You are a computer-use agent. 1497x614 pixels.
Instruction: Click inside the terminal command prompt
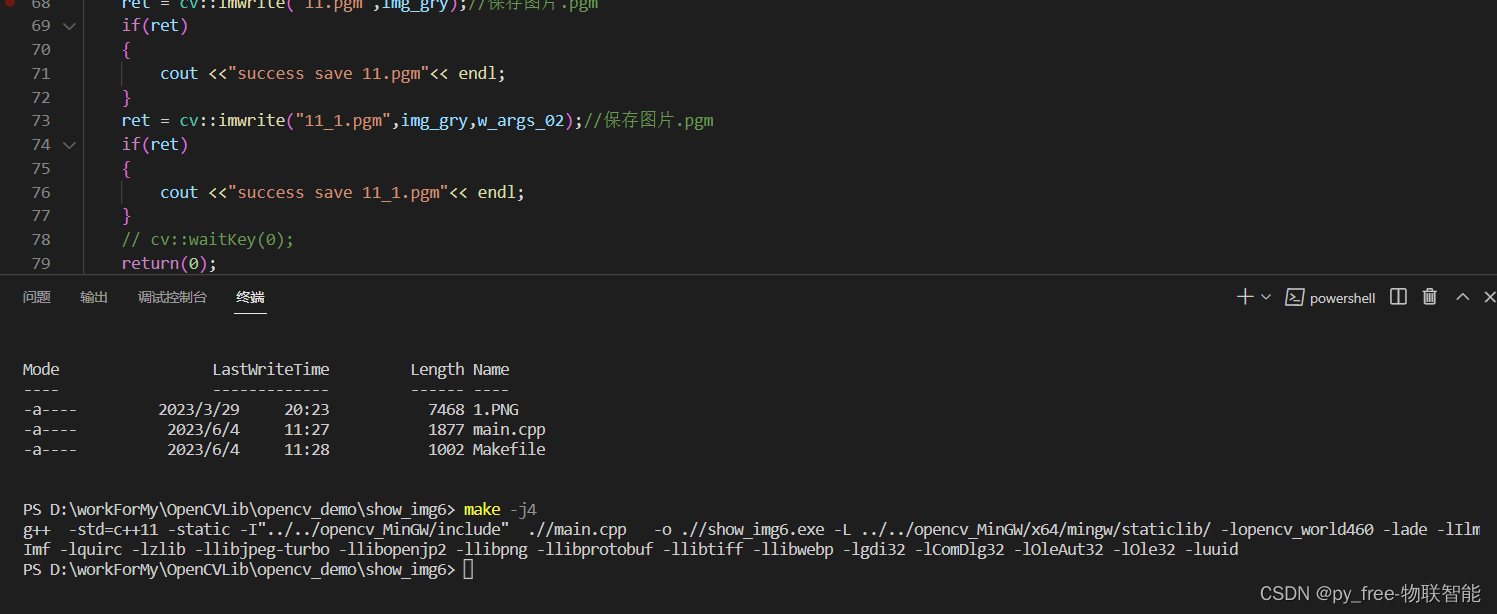pyautogui.click(x=470, y=568)
